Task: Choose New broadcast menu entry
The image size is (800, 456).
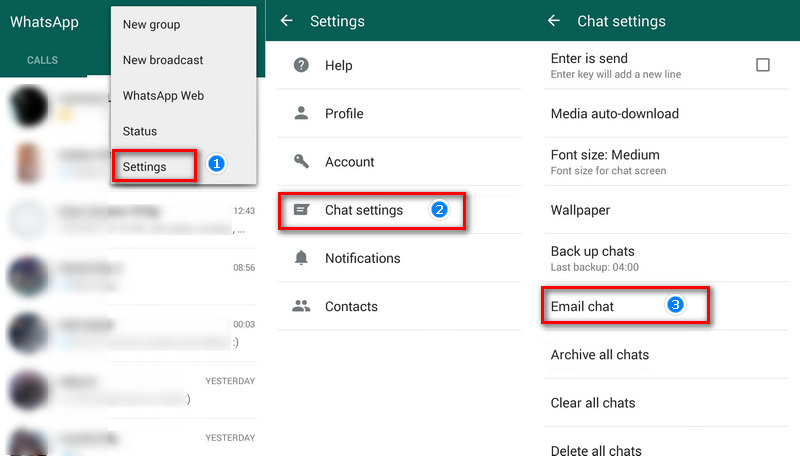Action: coord(162,60)
